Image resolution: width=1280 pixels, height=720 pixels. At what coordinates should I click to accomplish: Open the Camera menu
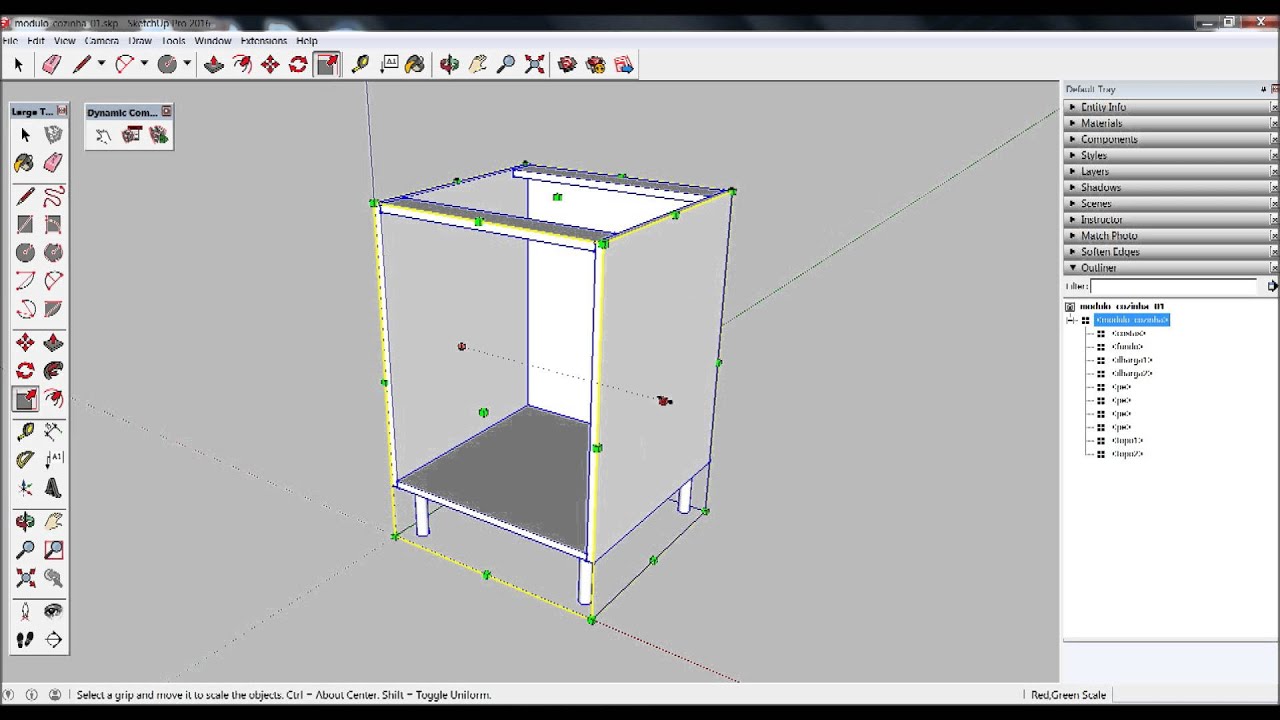(x=102, y=41)
